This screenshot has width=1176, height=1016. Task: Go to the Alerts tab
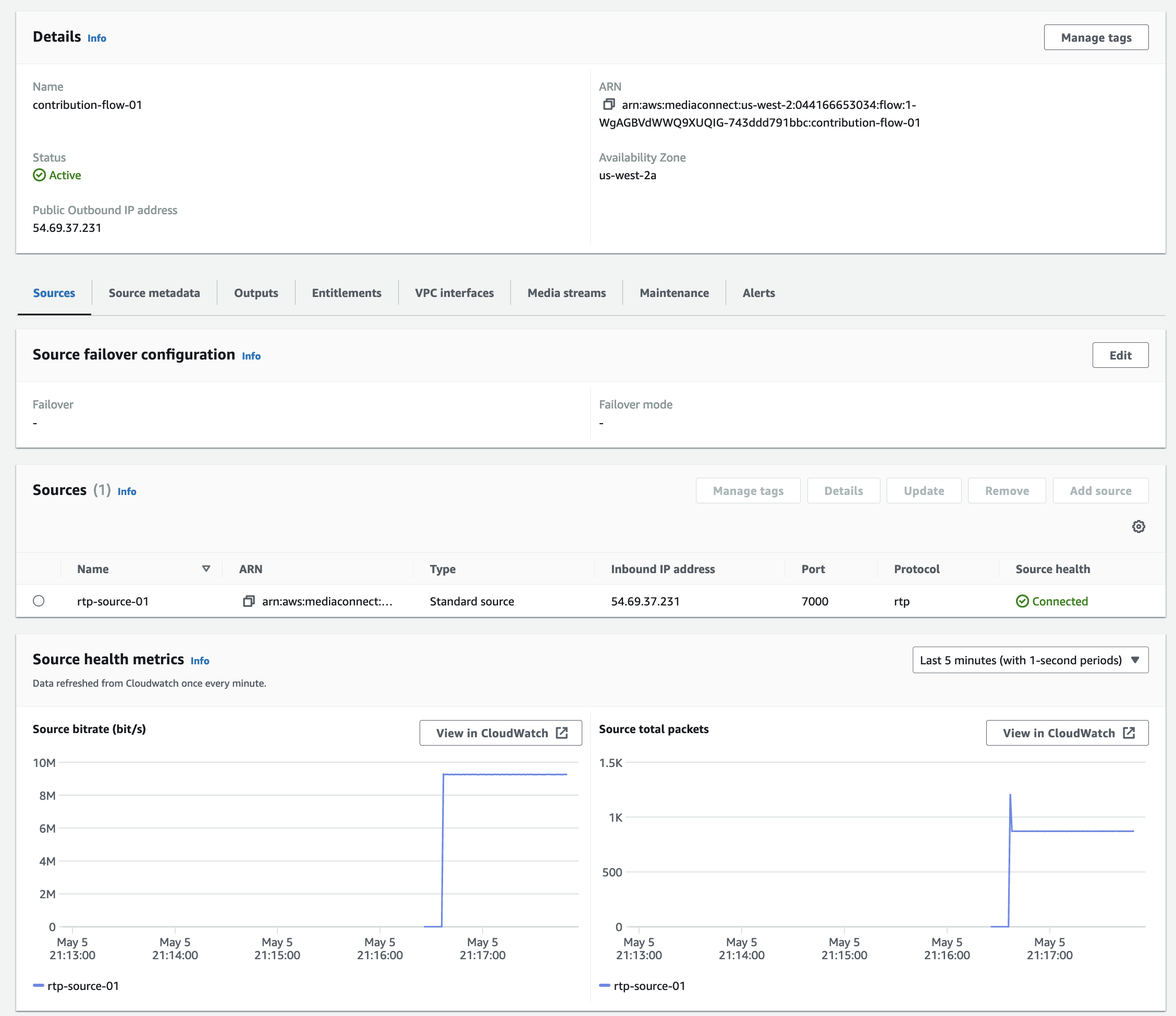758,293
